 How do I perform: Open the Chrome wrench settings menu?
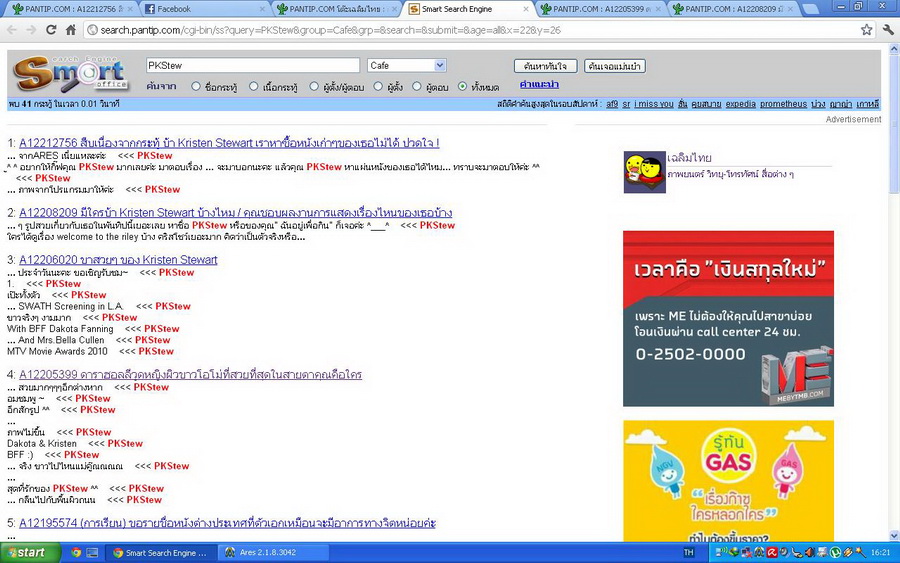888,30
